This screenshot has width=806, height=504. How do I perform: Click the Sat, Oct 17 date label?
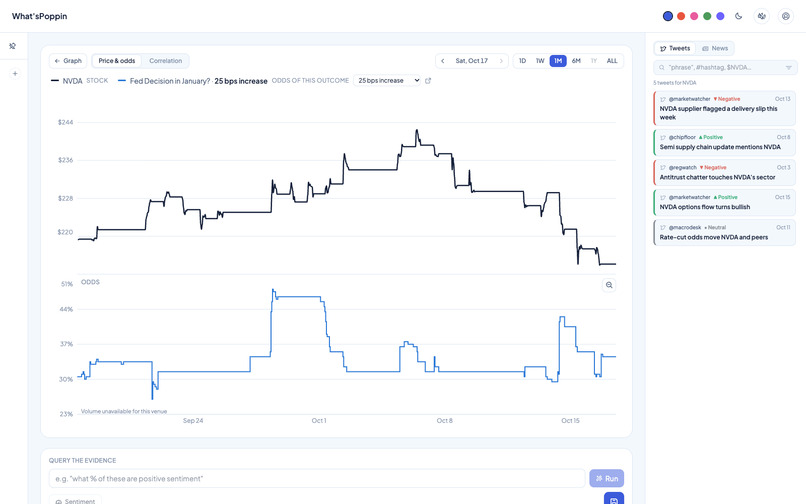pyautogui.click(x=471, y=61)
